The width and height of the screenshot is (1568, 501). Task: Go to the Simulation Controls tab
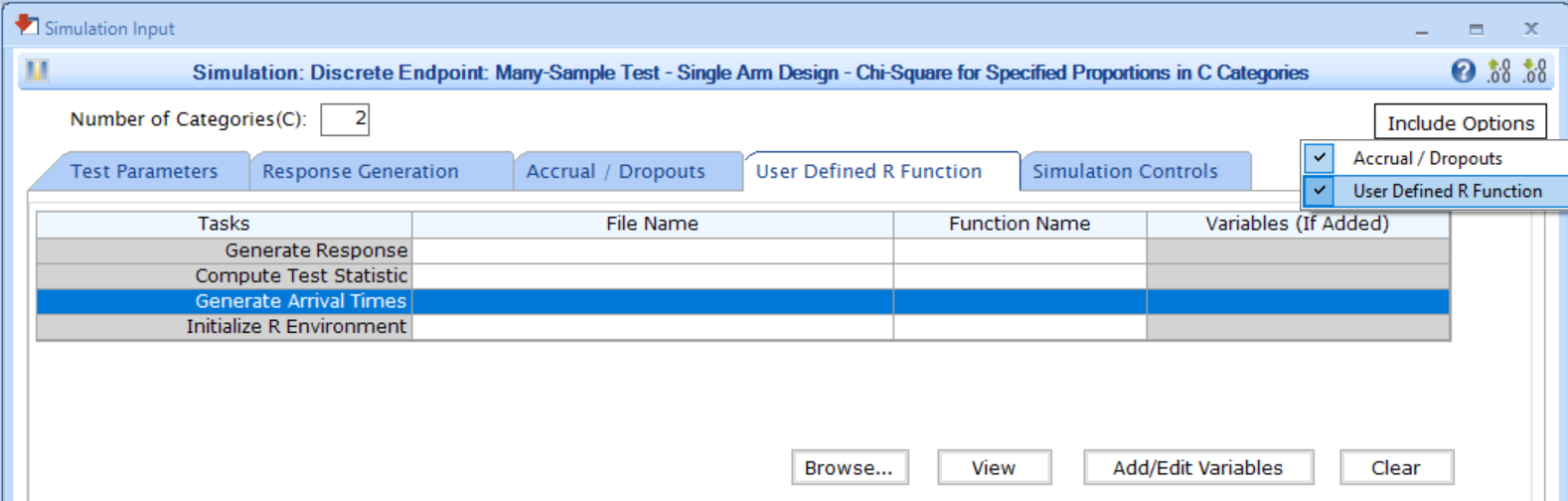click(1124, 171)
